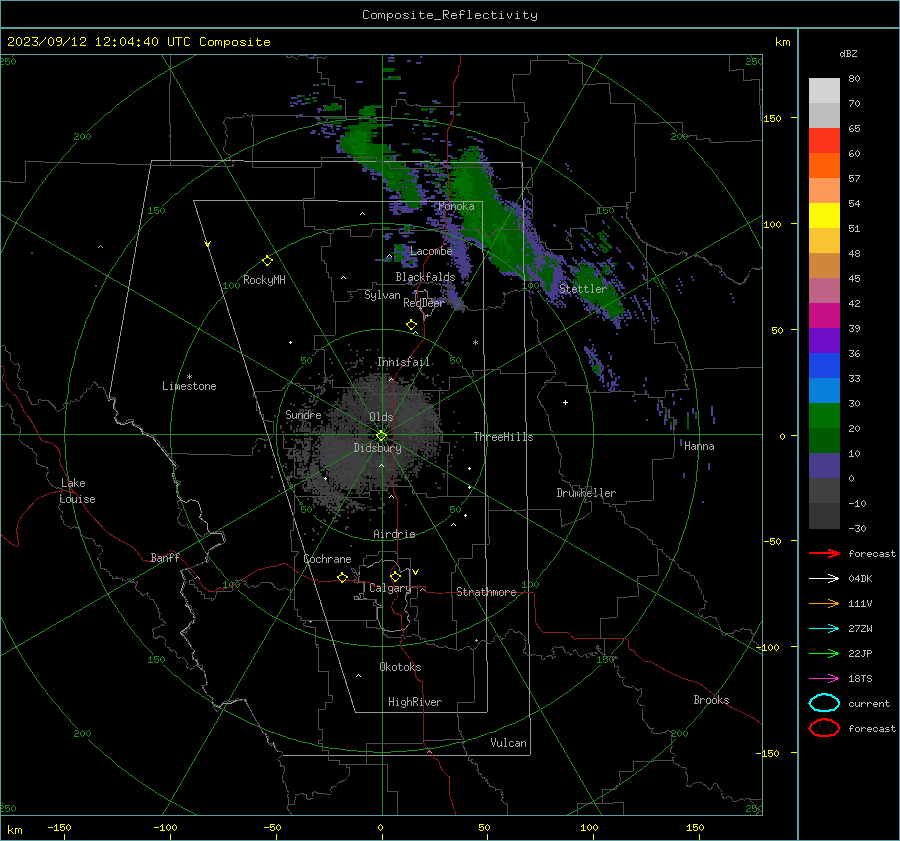The image size is (900, 841).
Task: Click the yellow radar-site diamond between Olds and Didsbury
Action: tap(381, 436)
